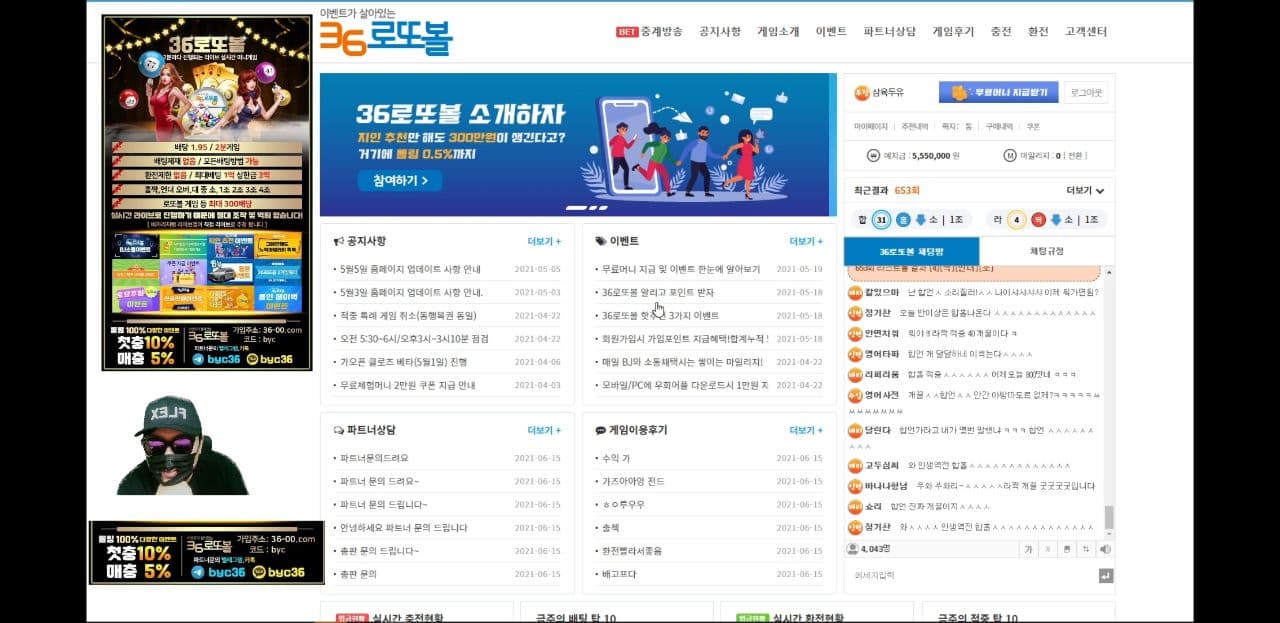Click the 메세지입력 chat input field
This screenshot has height=623, width=1280.
coord(970,576)
